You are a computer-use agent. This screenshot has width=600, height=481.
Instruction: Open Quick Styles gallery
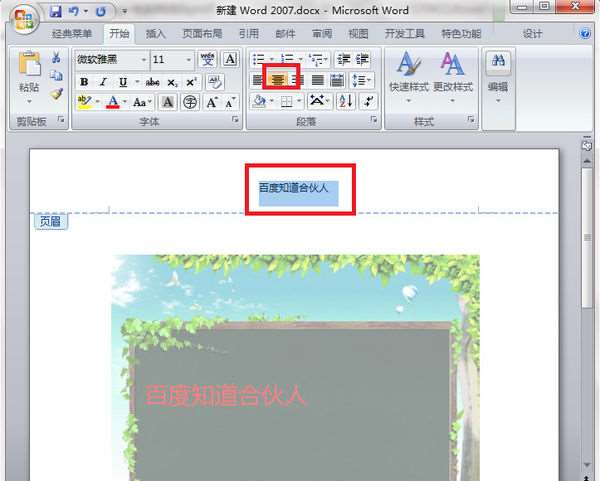pyautogui.click(x=409, y=77)
